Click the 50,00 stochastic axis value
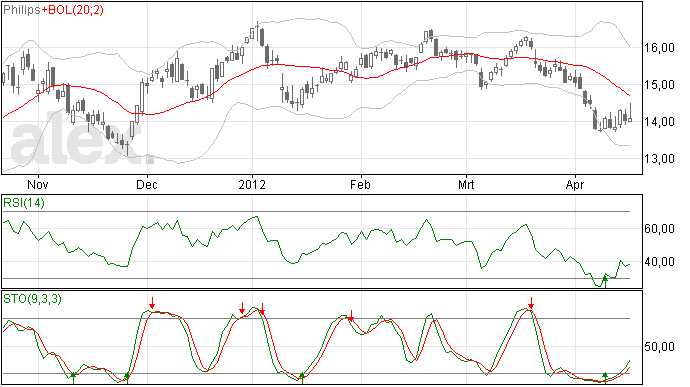 click(x=659, y=347)
